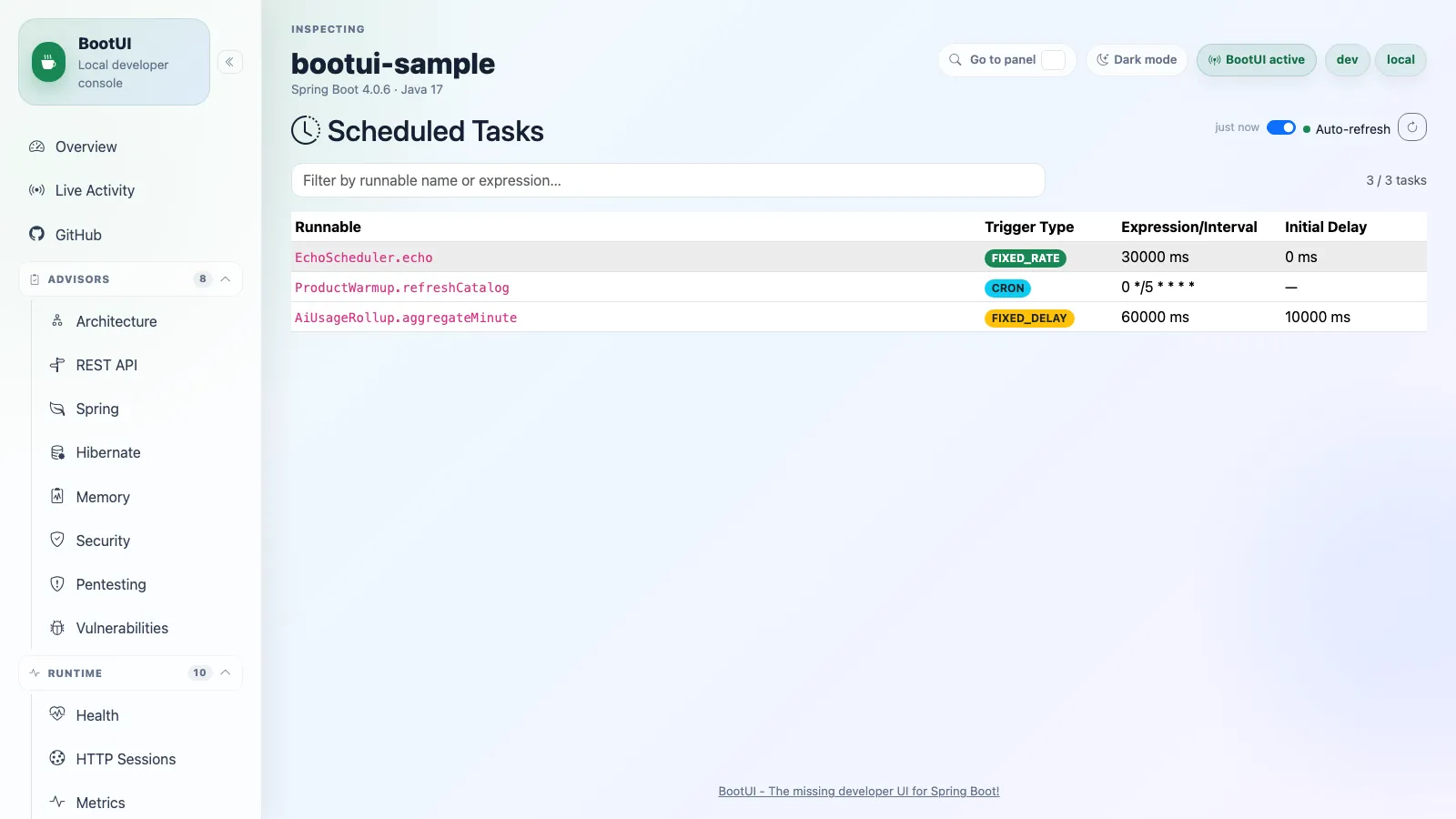Open the HTTP Sessions panel
This screenshot has width=1456, height=819.
126,759
